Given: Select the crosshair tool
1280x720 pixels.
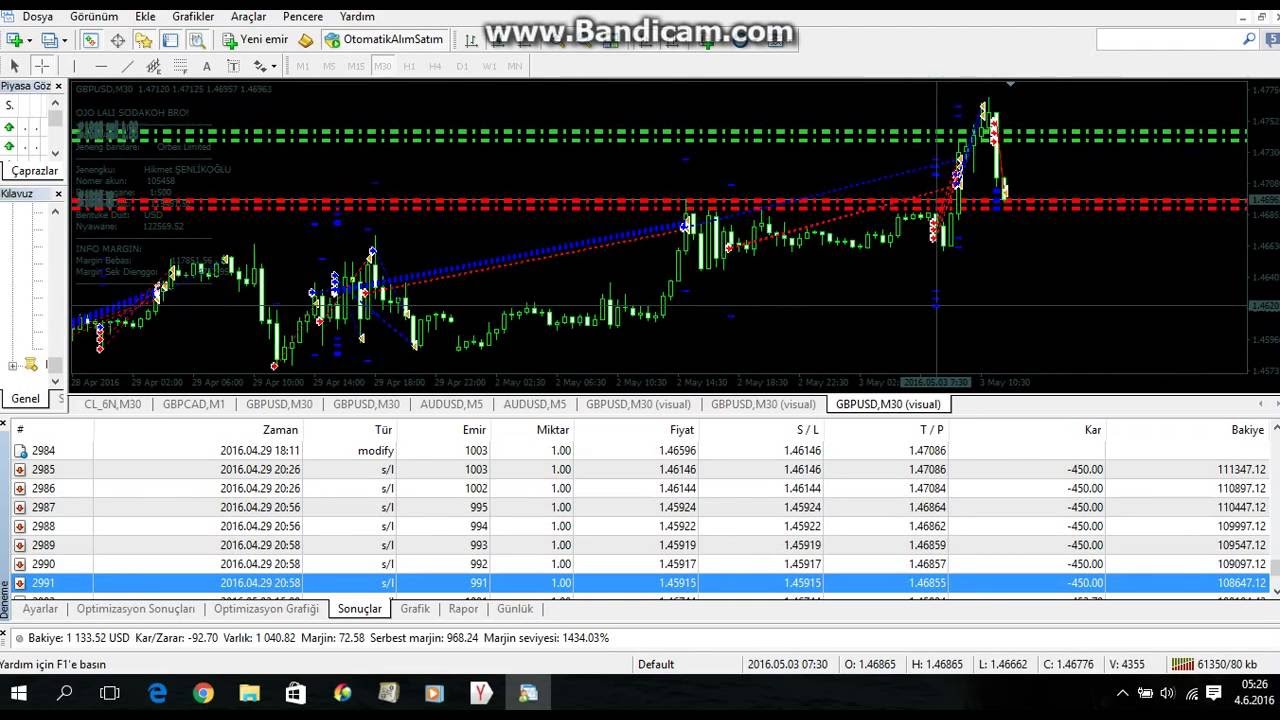Looking at the screenshot, I should pyautogui.click(x=42, y=66).
